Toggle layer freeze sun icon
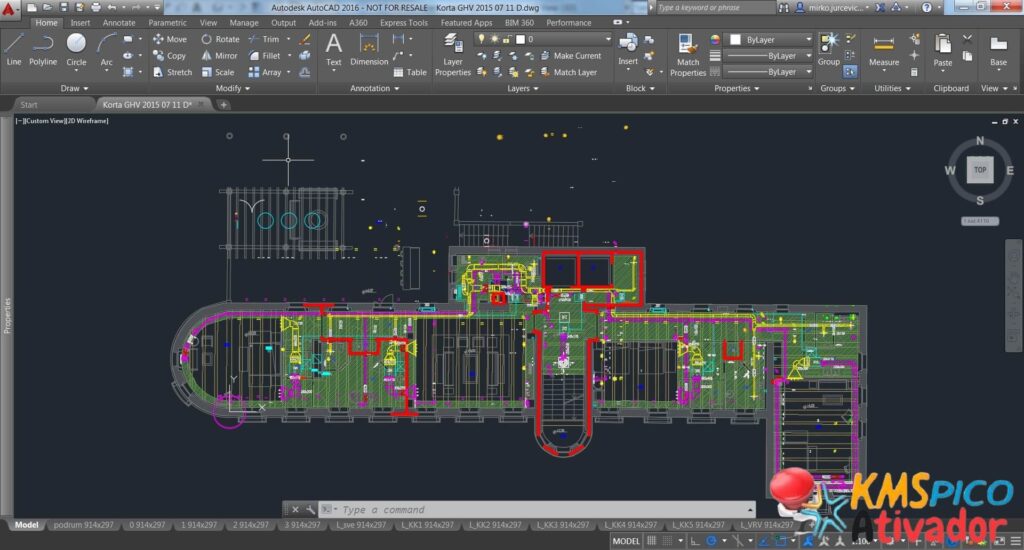Image resolution: width=1024 pixels, height=550 pixels. pyautogui.click(x=494, y=39)
